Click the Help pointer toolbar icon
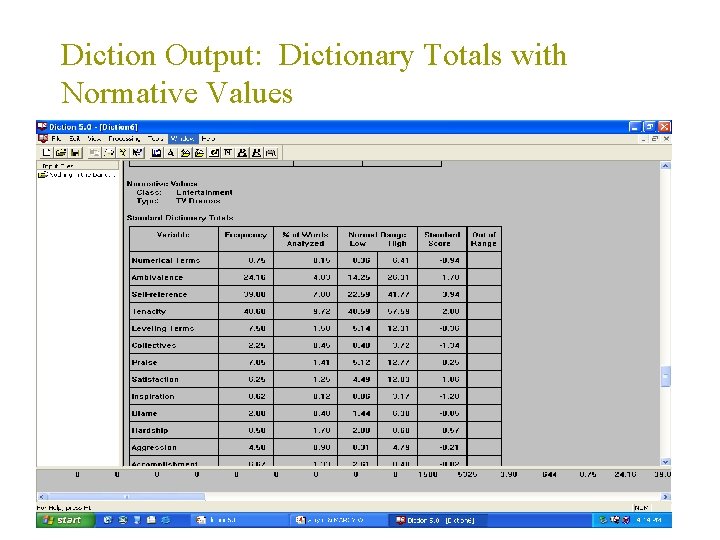 [x=137, y=153]
